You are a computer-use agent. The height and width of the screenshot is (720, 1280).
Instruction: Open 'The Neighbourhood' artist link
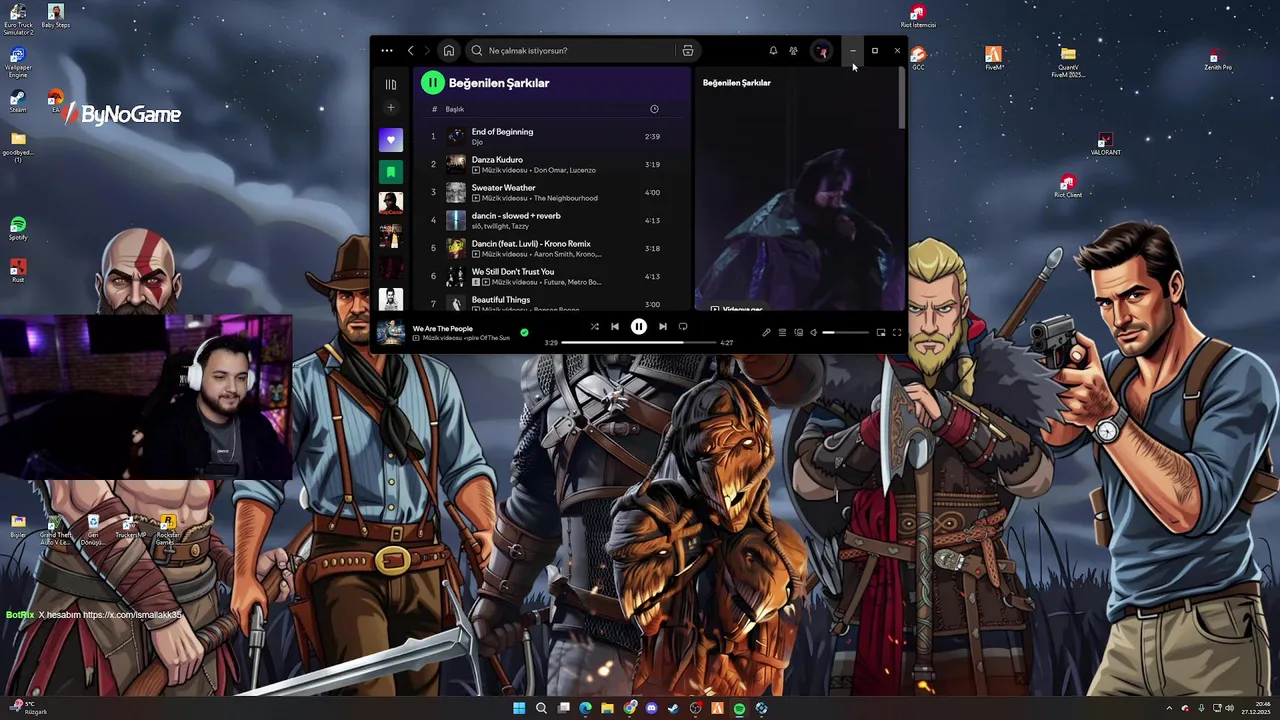click(565, 198)
